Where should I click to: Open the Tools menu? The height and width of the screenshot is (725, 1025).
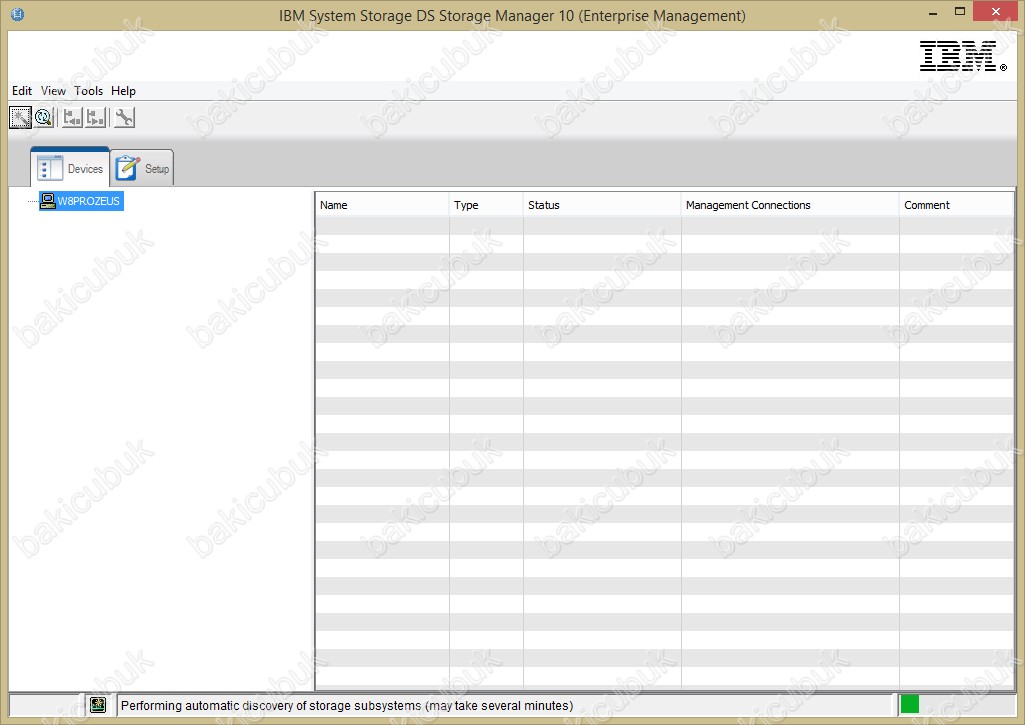88,91
